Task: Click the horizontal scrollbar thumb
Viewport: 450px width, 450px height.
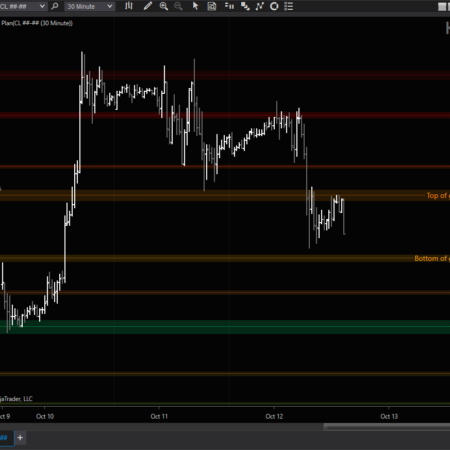Action: point(387,426)
